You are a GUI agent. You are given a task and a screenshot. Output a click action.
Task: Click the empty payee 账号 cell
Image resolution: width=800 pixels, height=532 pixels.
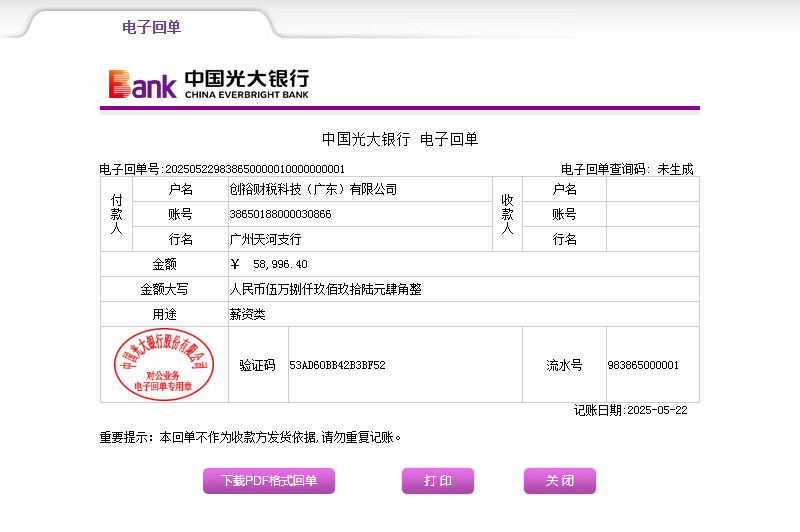pyautogui.click(x=652, y=214)
